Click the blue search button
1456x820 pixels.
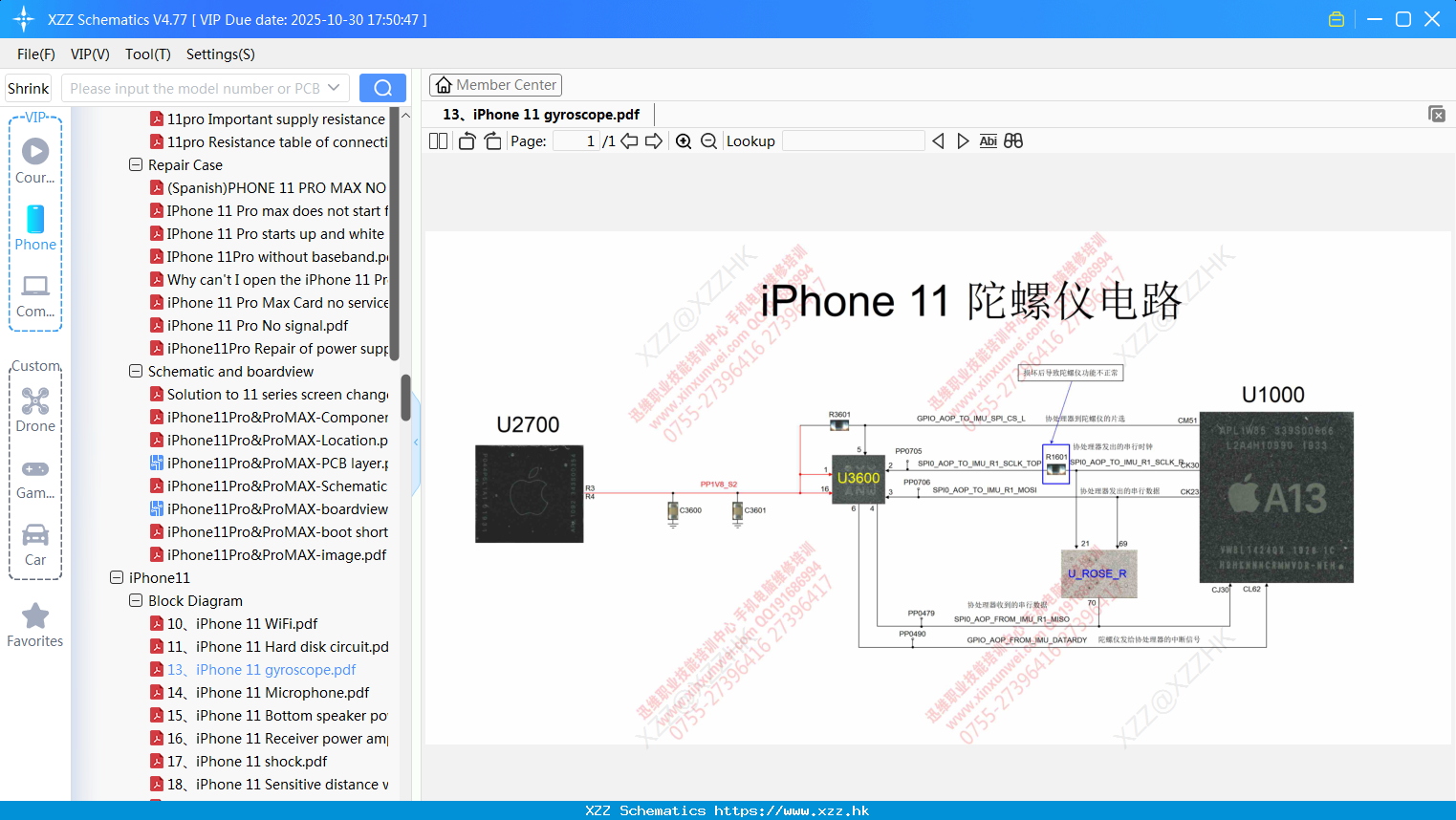click(382, 88)
